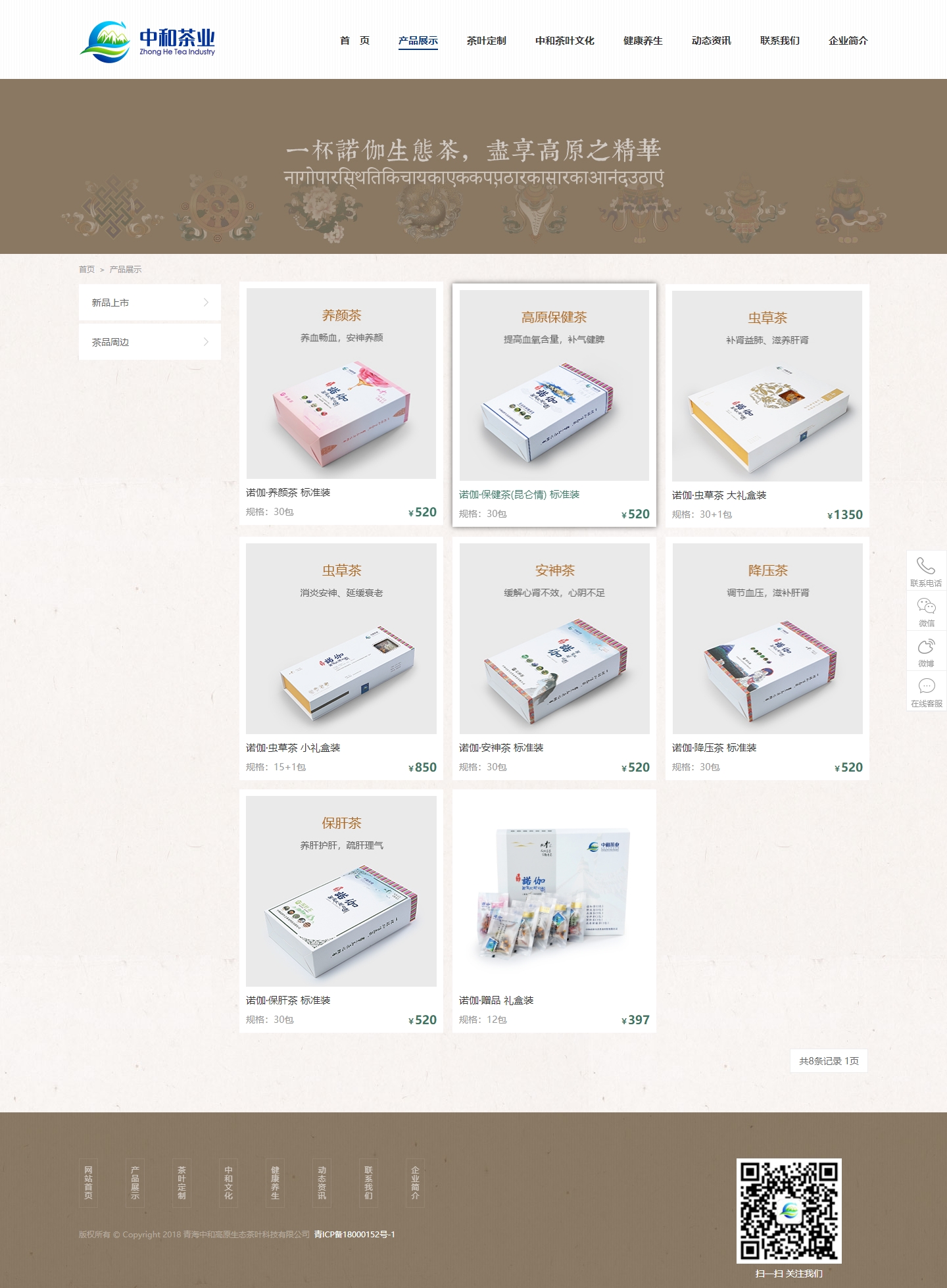The image size is (947, 1288).
Task: Open 企业简介 navigation item
Action: click(848, 41)
